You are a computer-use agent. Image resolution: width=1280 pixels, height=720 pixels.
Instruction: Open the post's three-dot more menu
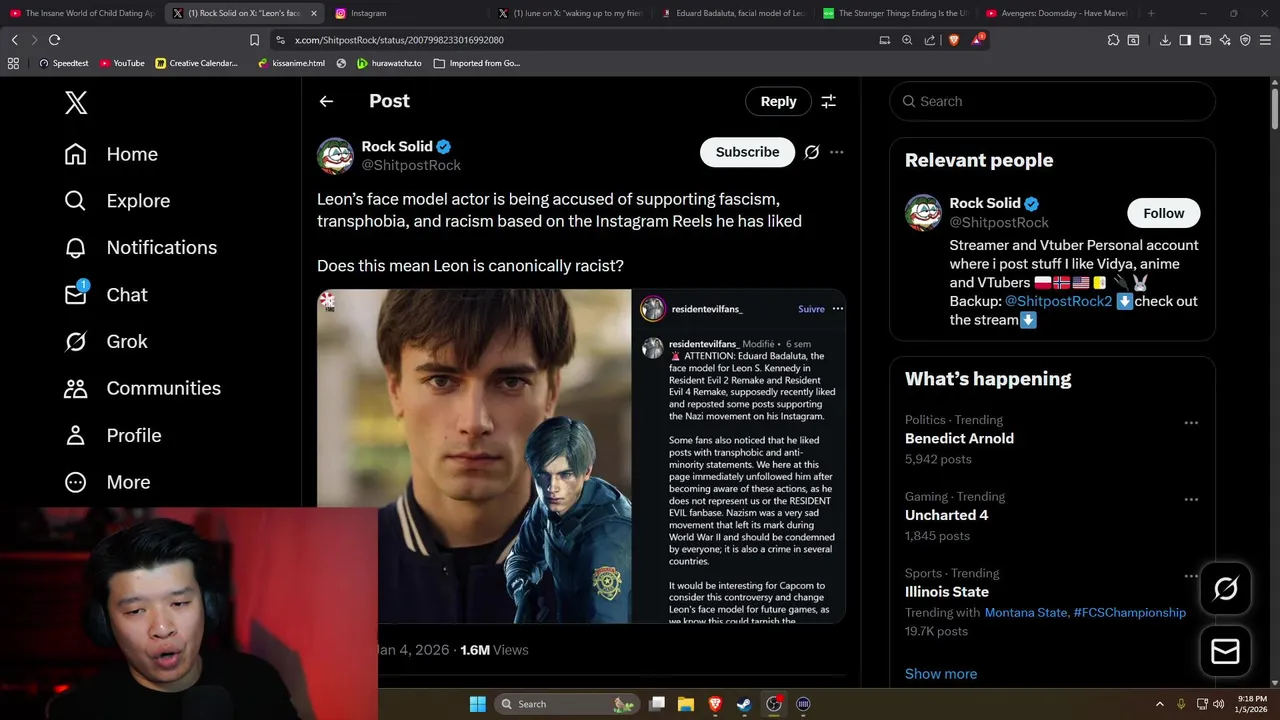click(x=836, y=152)
